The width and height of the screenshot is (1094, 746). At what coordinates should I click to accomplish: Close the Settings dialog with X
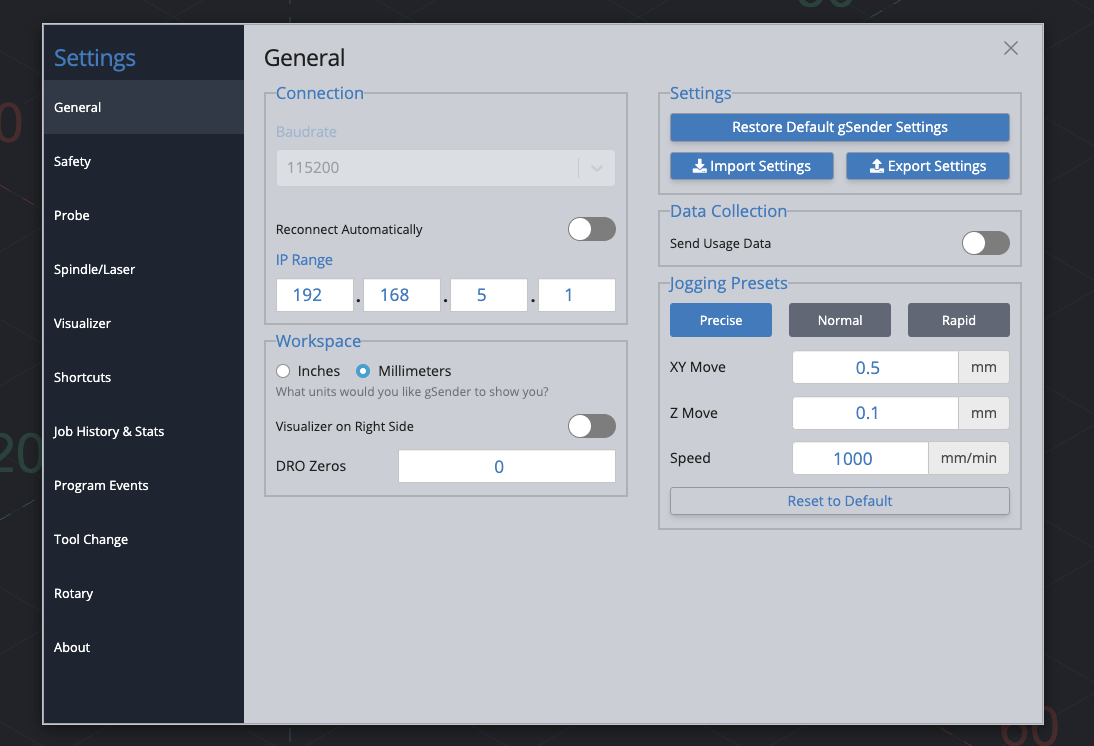[1010, 48]
